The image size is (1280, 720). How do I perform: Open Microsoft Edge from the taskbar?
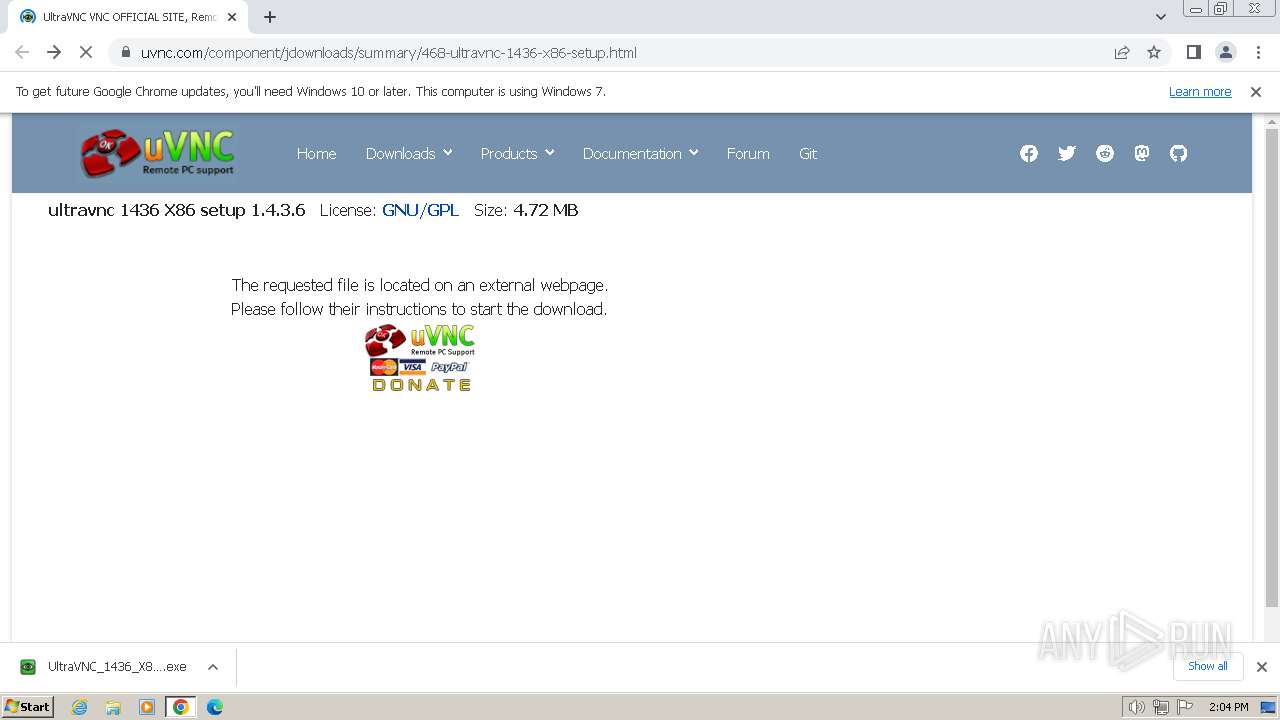click(214, 707)
